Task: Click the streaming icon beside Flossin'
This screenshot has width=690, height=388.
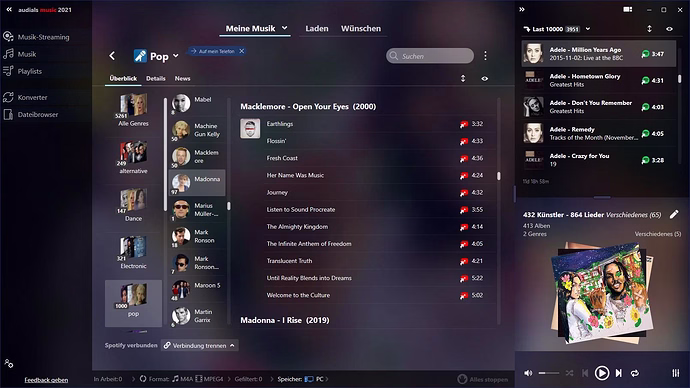Action: (x=464, y=141)
